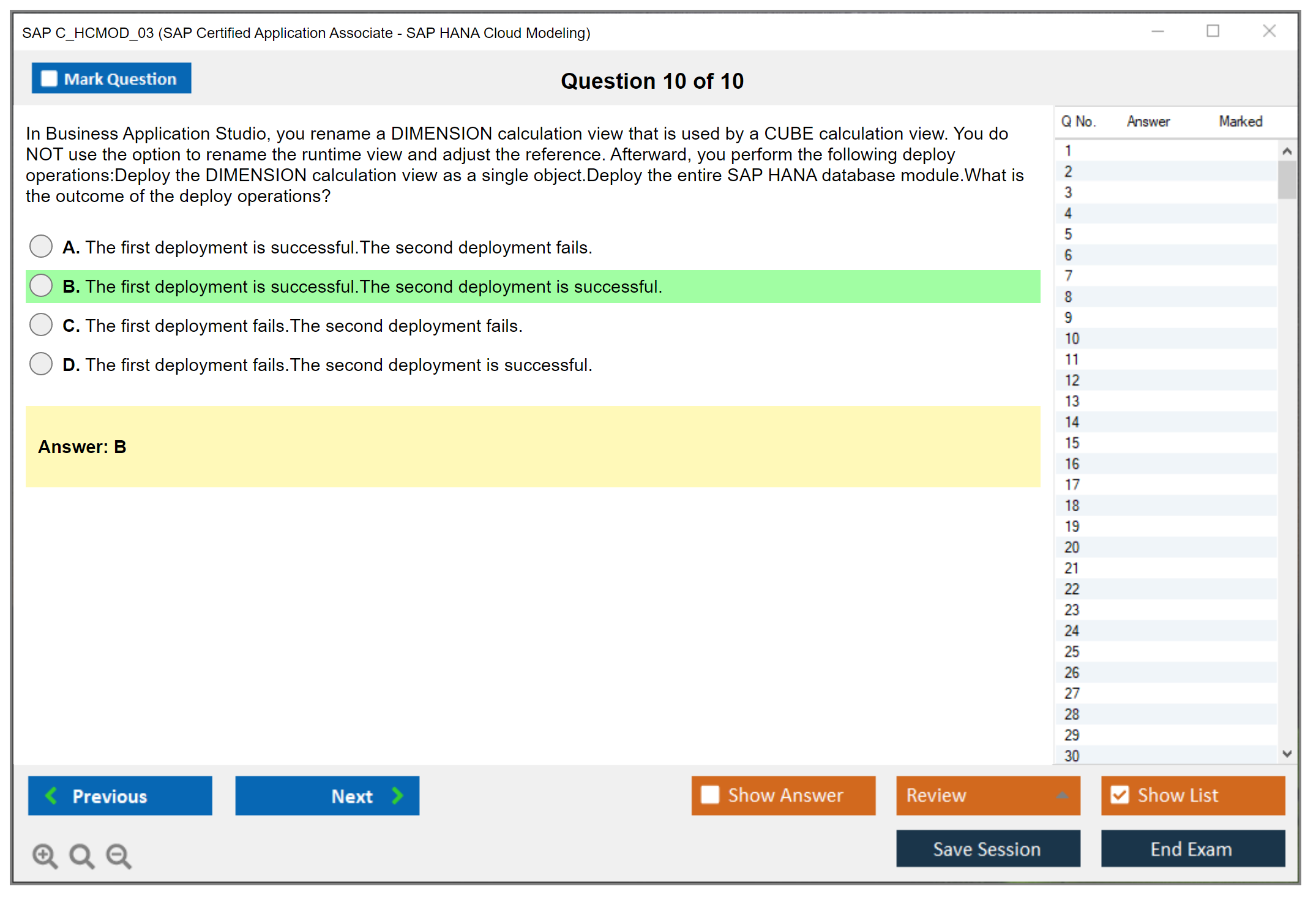Uncheck the Show List checkbox
The height and width of the screenshot is (900, 1316).
click(1120, 795)
